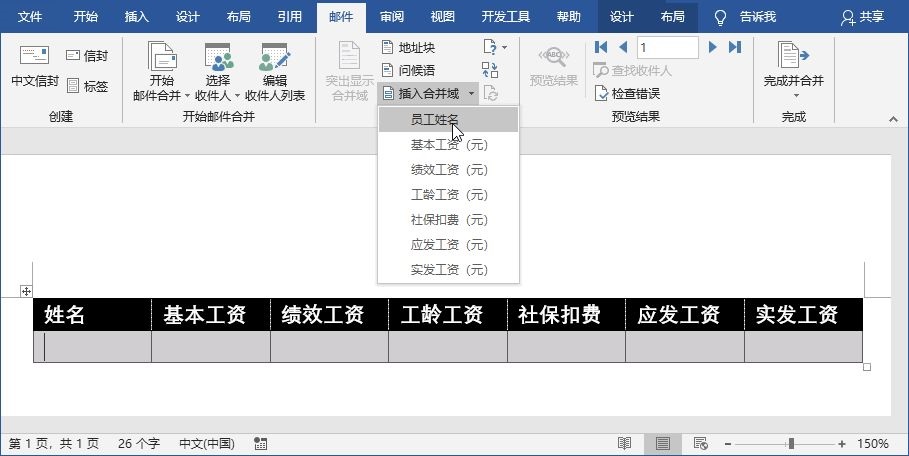Click the record number field
The image size is (909, 456).
pyautogui.click(x=667, y=48)
